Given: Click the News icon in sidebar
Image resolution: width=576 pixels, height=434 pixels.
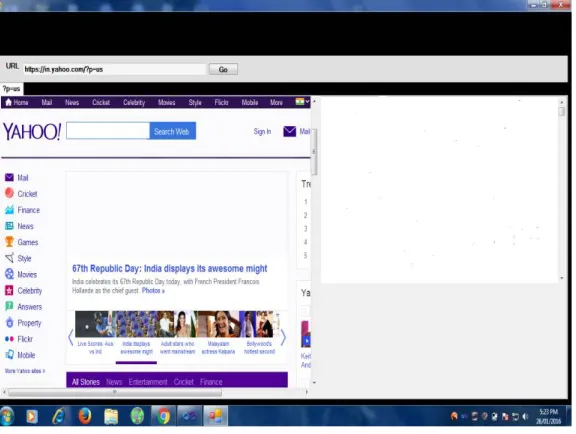Looking at the screenshot, I should 9,226.
